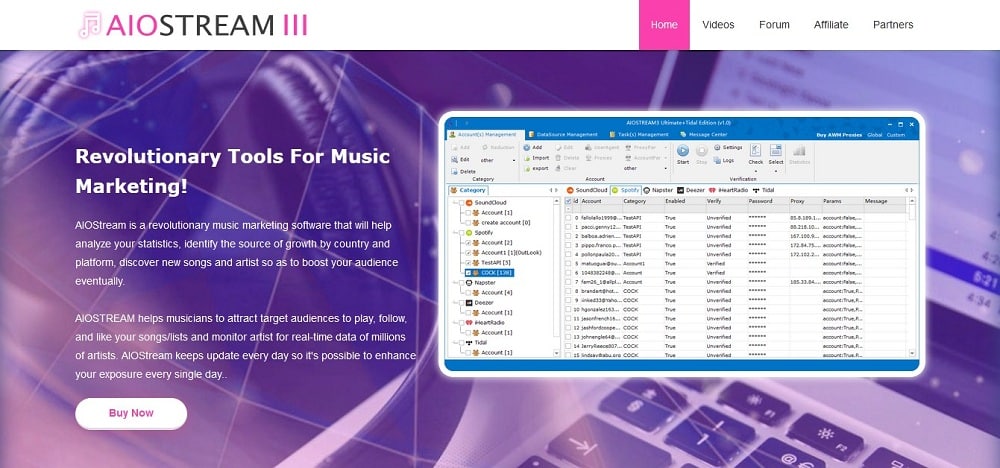The width and height of the screenshot is (1000, 468).
Task: Open the Videos menu item
Action: 718,25
